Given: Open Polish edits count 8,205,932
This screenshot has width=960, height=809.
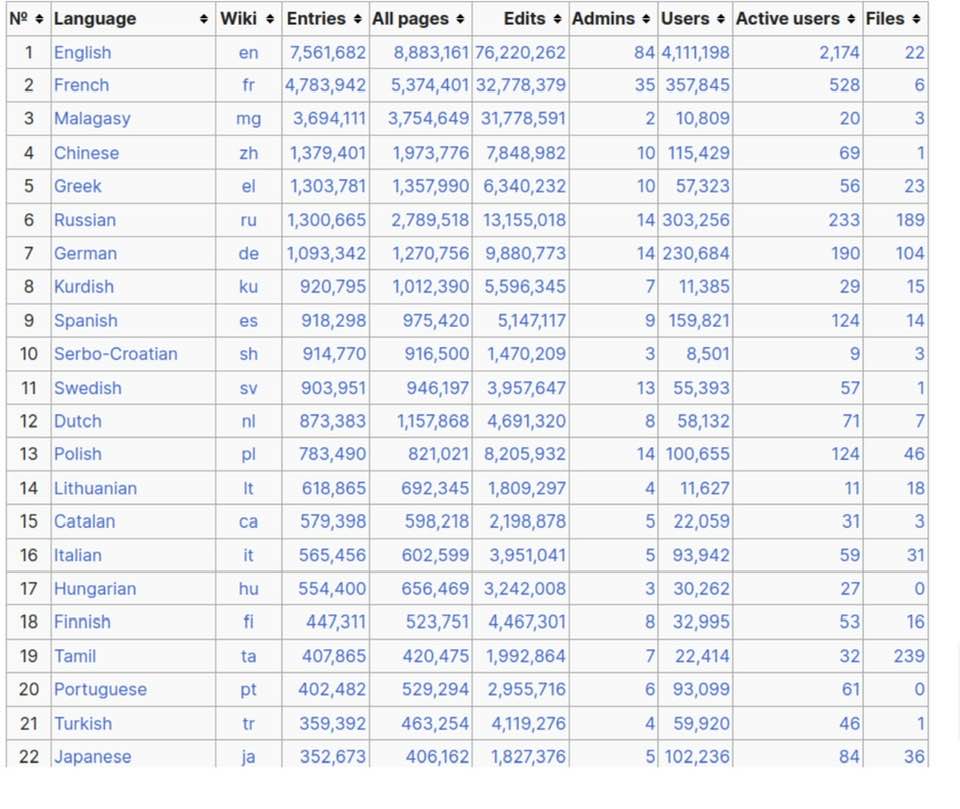Looking at the screenshot, I should [x=525, y=454].
